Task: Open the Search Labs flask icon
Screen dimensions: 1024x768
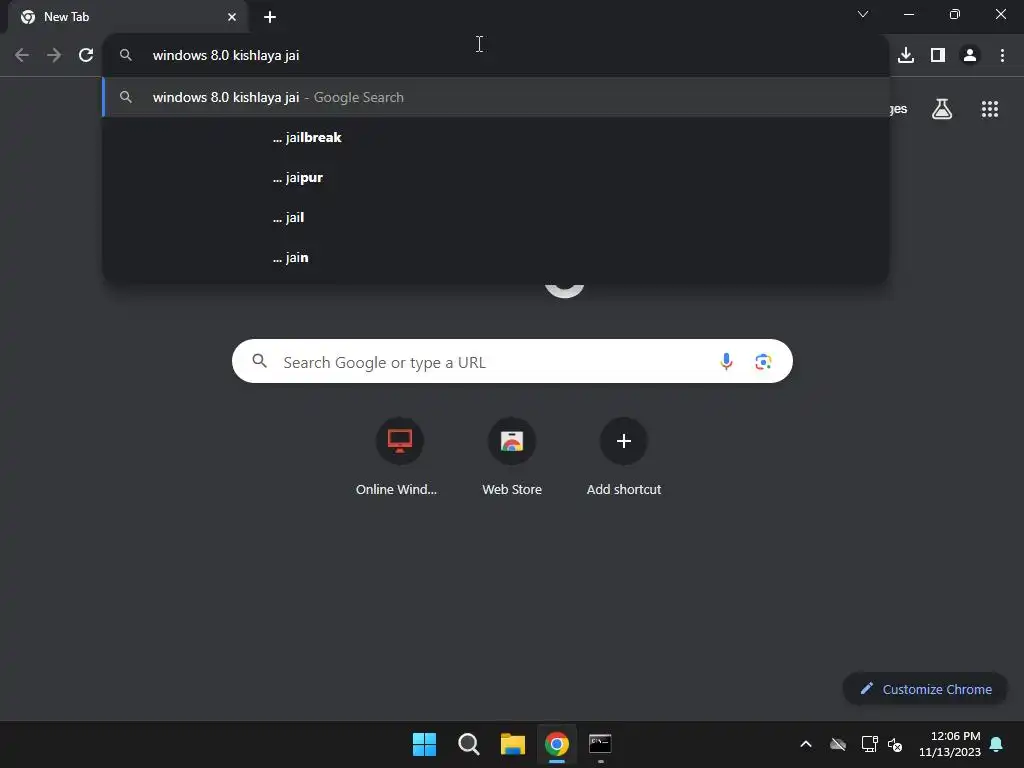Action: (942, 109)
